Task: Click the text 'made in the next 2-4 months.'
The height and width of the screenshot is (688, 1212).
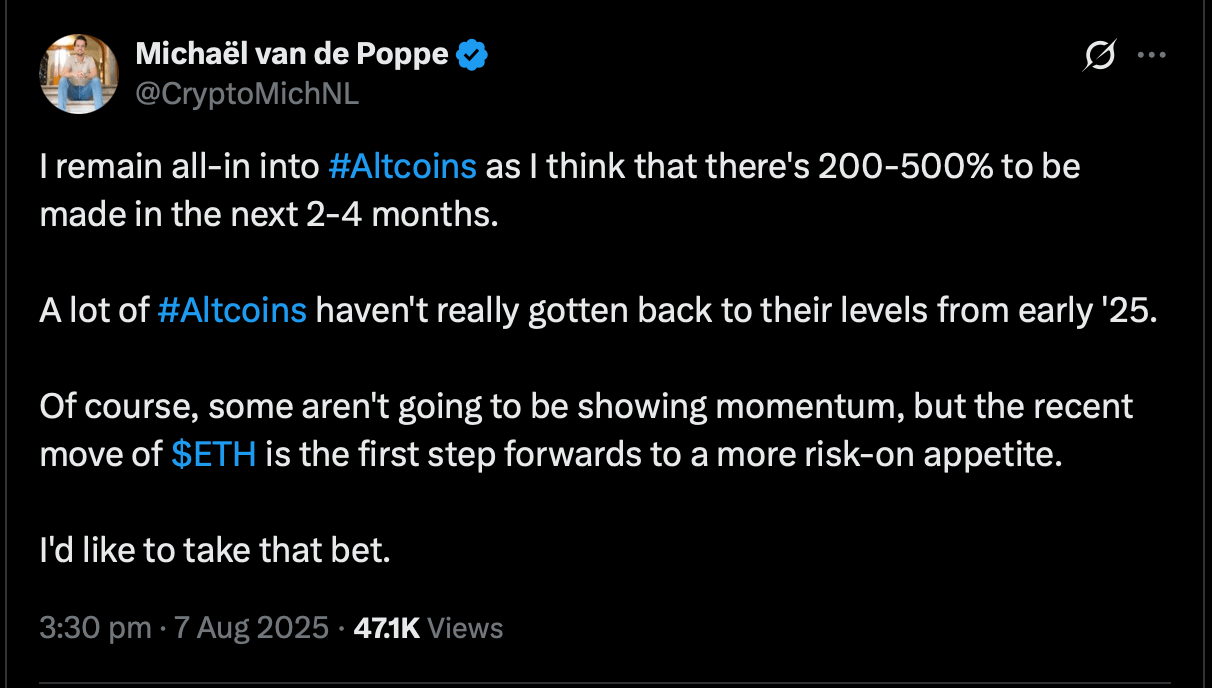Action: [x=269, y=214]
